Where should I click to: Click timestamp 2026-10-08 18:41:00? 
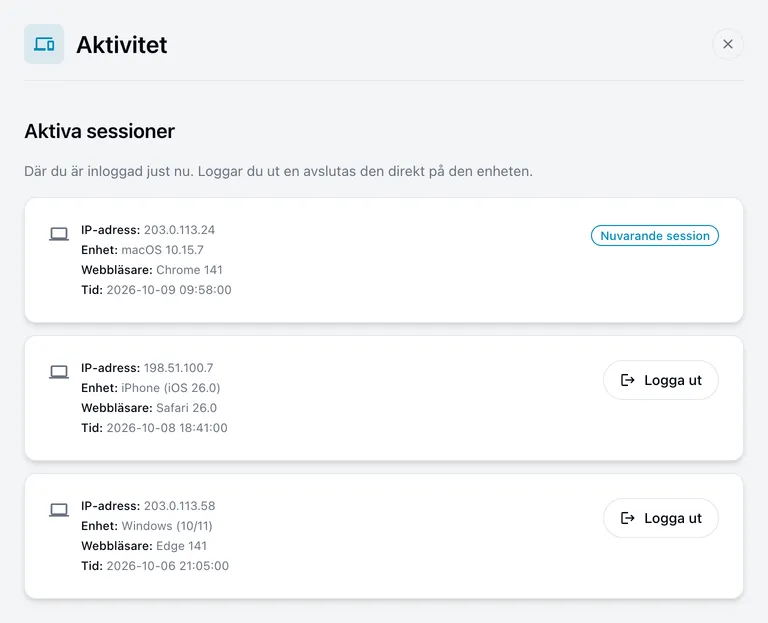tap(167, 428)
